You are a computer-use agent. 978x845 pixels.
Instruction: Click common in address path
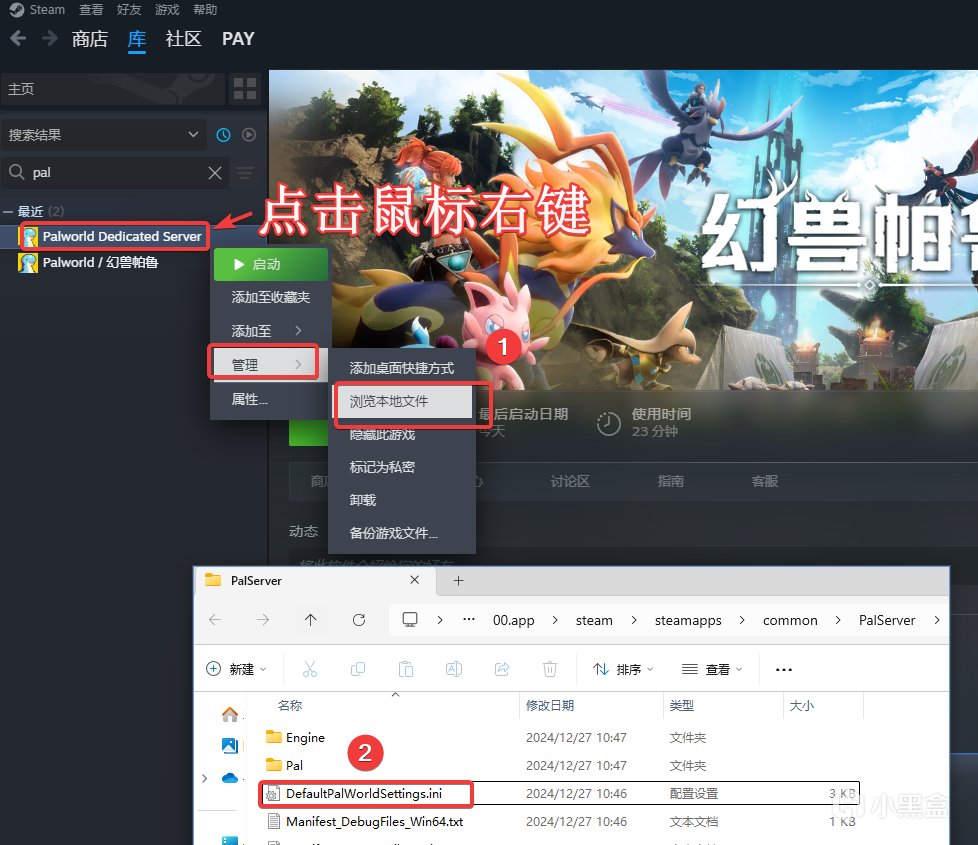tap(790, 620)
